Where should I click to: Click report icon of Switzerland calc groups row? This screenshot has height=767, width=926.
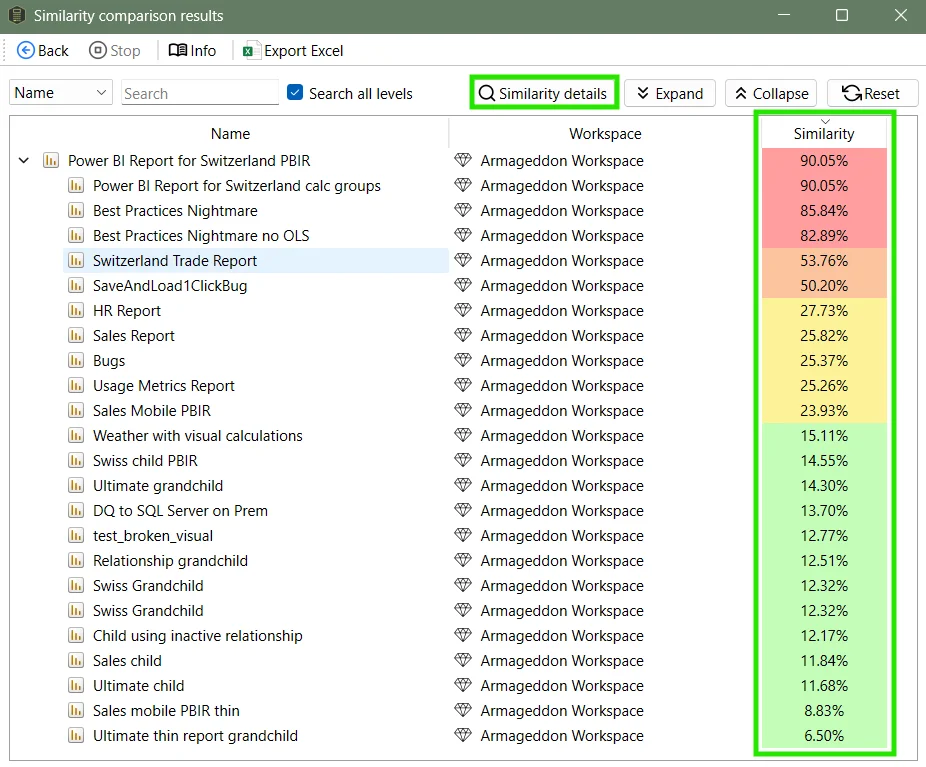[76, 185]
